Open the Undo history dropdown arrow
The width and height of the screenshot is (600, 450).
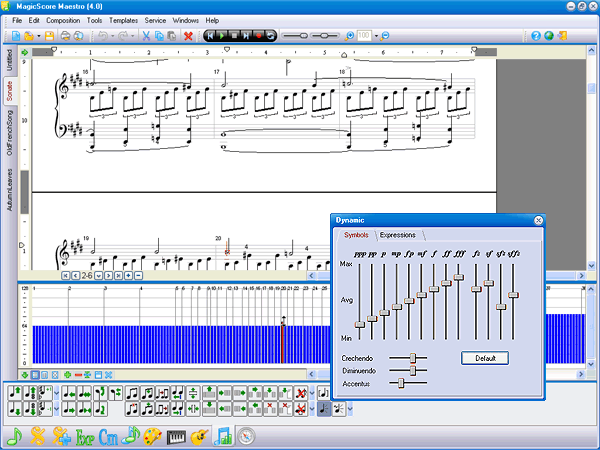(112, 36)
